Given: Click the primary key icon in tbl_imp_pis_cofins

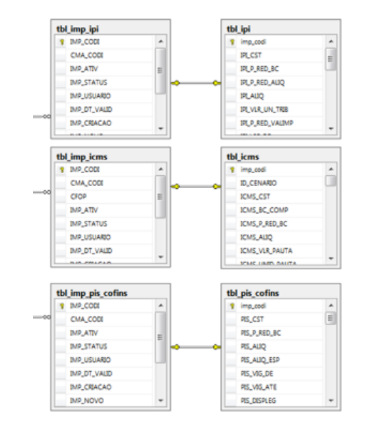Looking at the screenshot, I should pyautogui.click(x=61, y=306).
